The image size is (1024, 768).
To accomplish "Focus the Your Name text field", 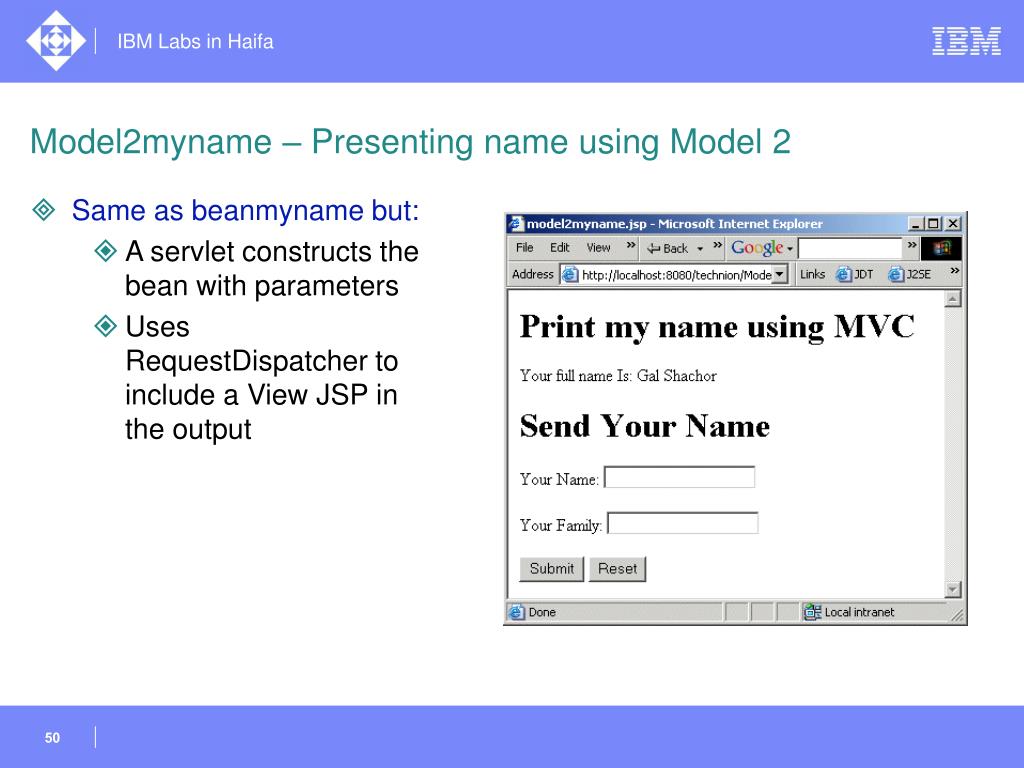I will 680,477.
